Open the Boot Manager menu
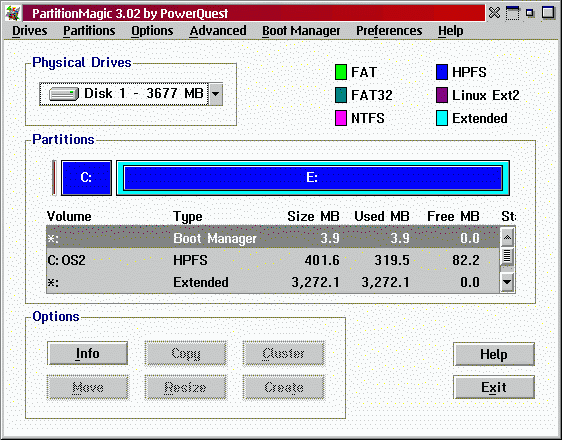The width and height of the screenshot is (562, 440). 301,31
